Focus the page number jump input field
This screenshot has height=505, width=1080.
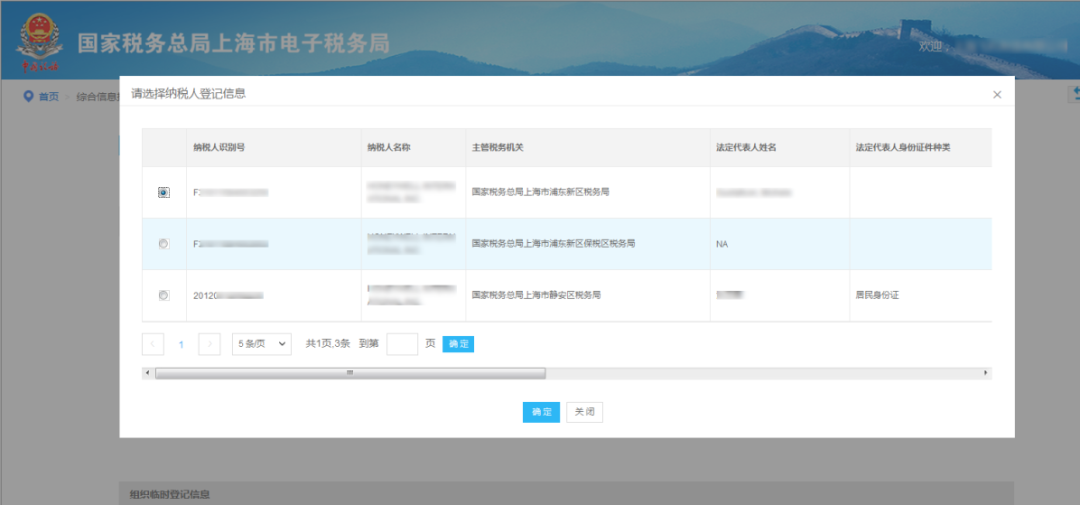401,344
